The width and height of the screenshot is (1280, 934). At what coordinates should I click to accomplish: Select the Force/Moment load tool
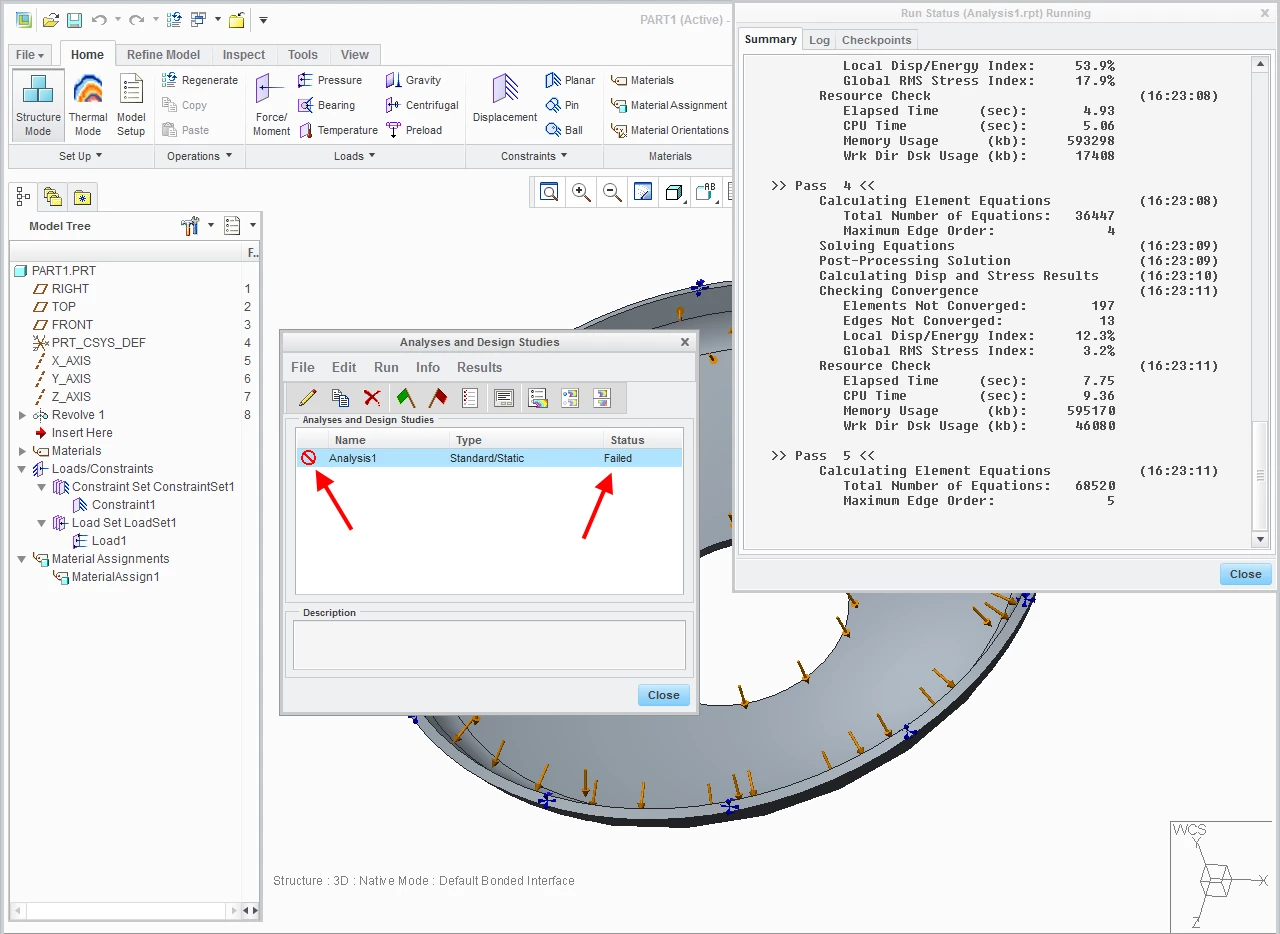point(271,104)
